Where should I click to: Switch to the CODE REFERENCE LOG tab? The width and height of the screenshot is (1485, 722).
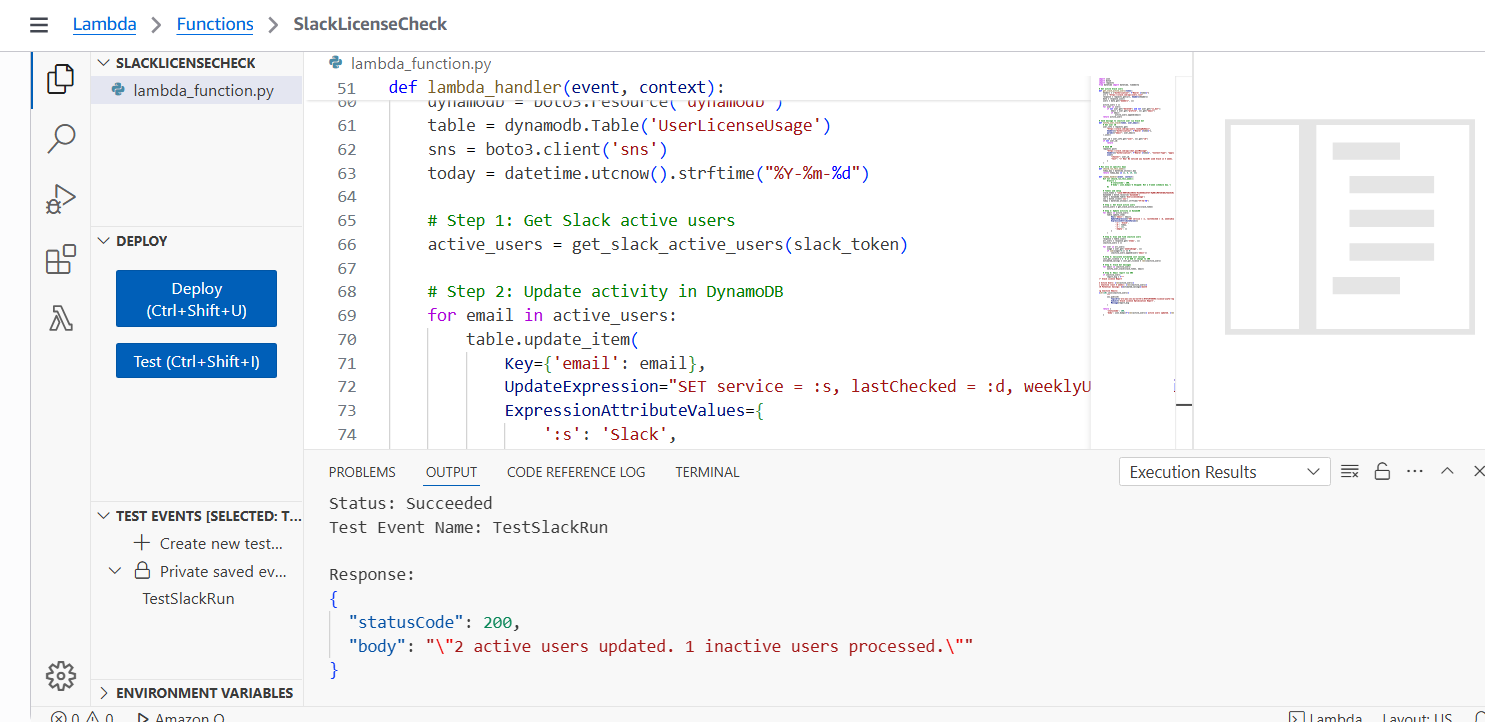(576, 472)
